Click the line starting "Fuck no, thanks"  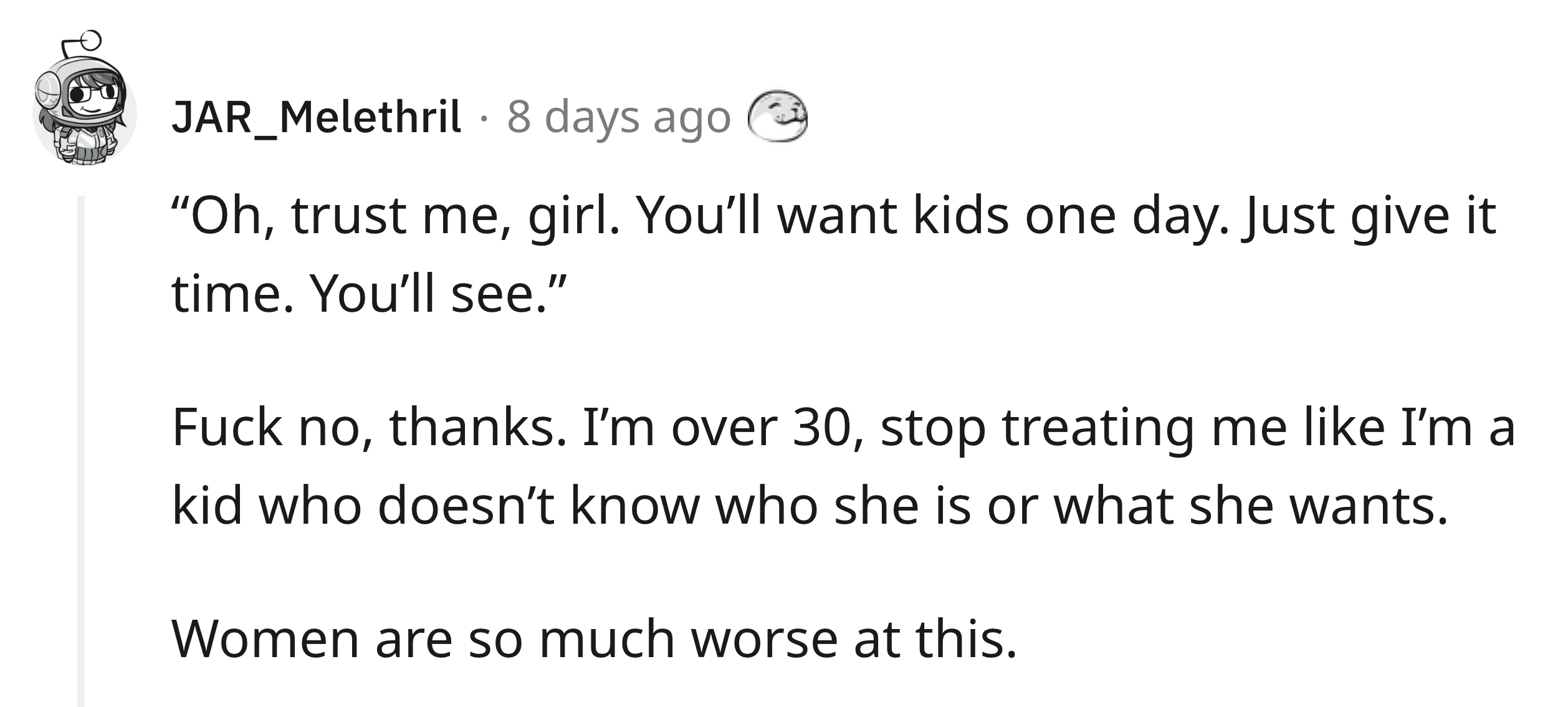[844, 428]
